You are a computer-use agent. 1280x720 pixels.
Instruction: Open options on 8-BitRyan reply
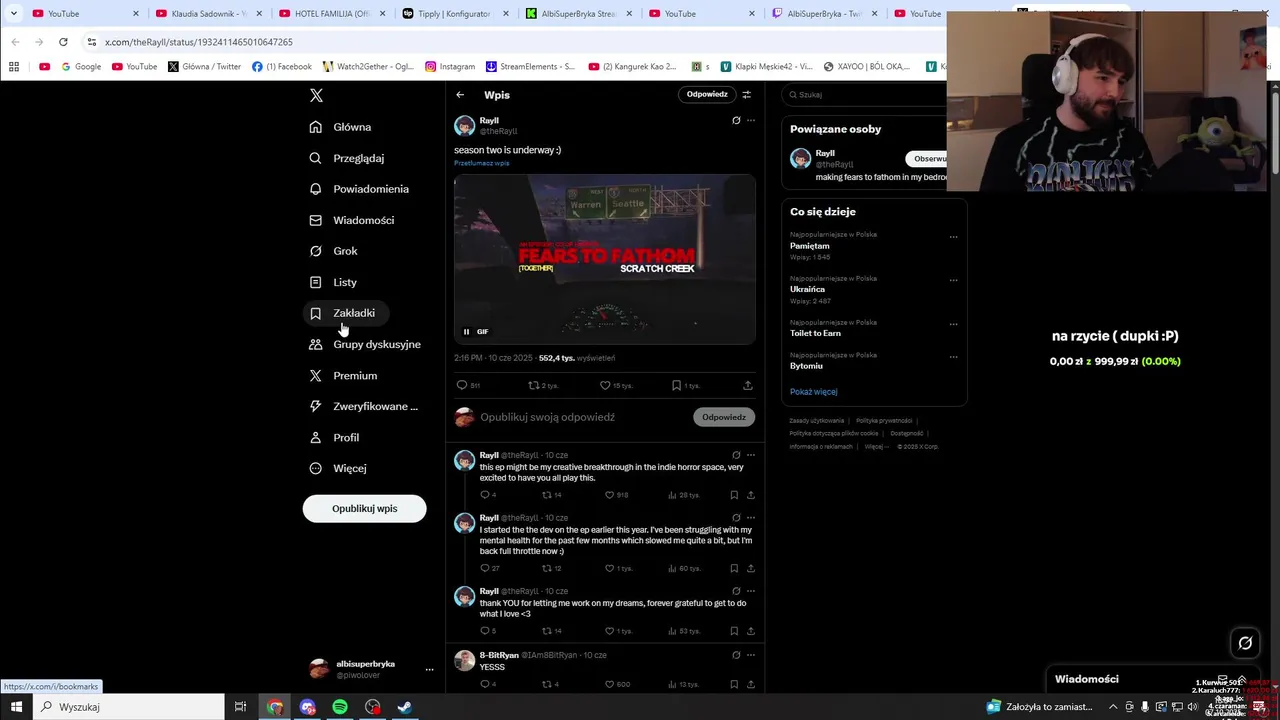(x=751, y=655)
